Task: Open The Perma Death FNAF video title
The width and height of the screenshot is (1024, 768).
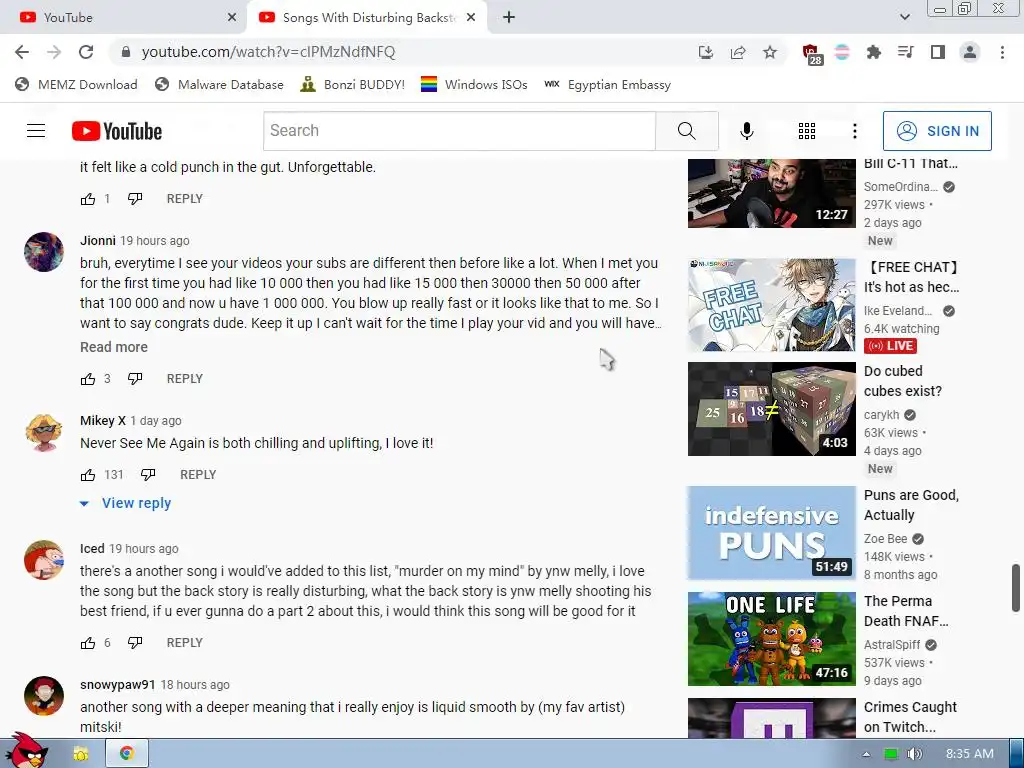Action: (x=906, y=611)
